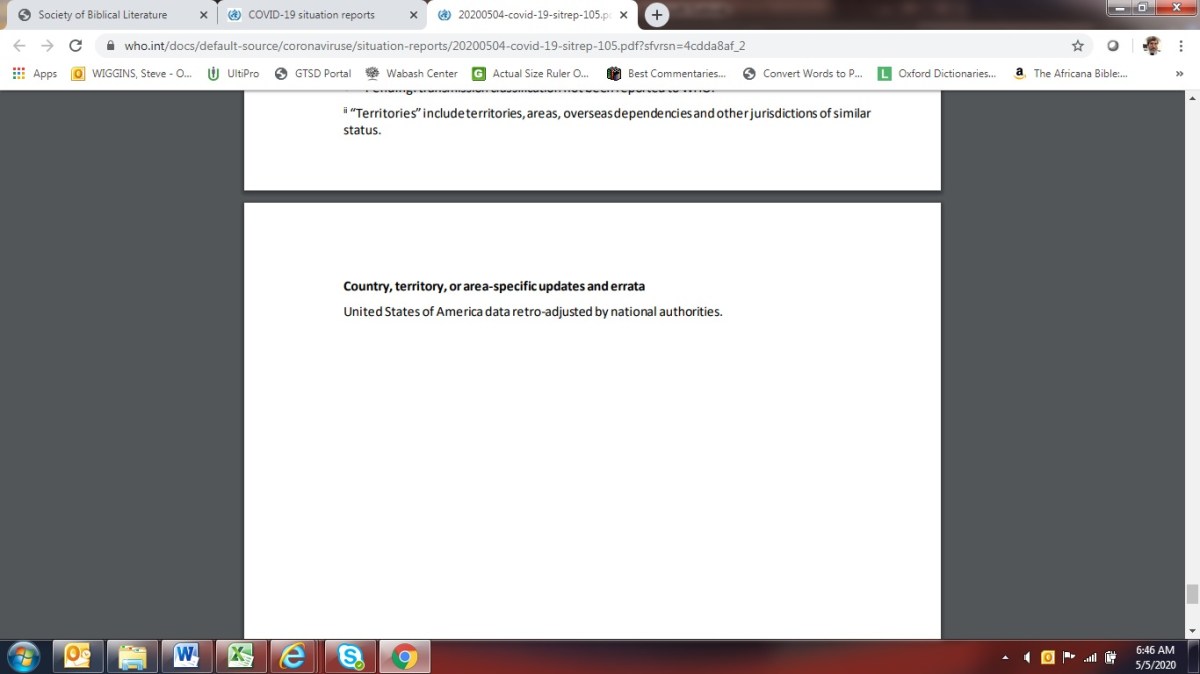Show hidden system tray icons

pos(1005,657)
